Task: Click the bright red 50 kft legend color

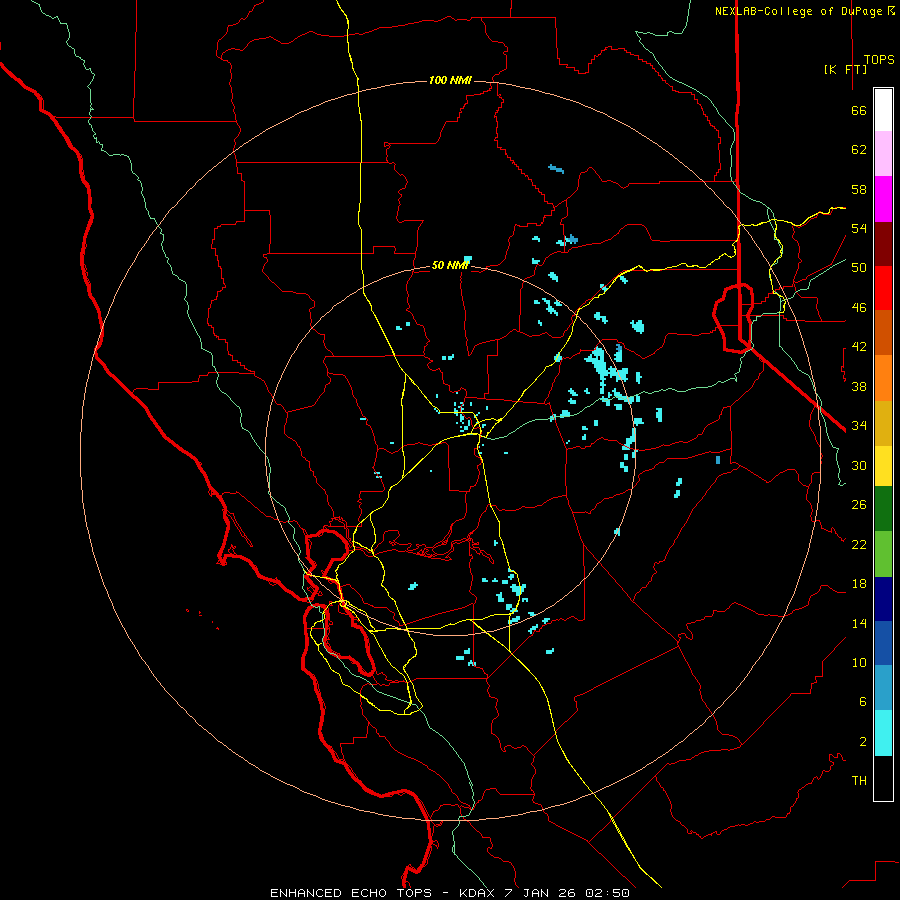Action: point(883,288)
